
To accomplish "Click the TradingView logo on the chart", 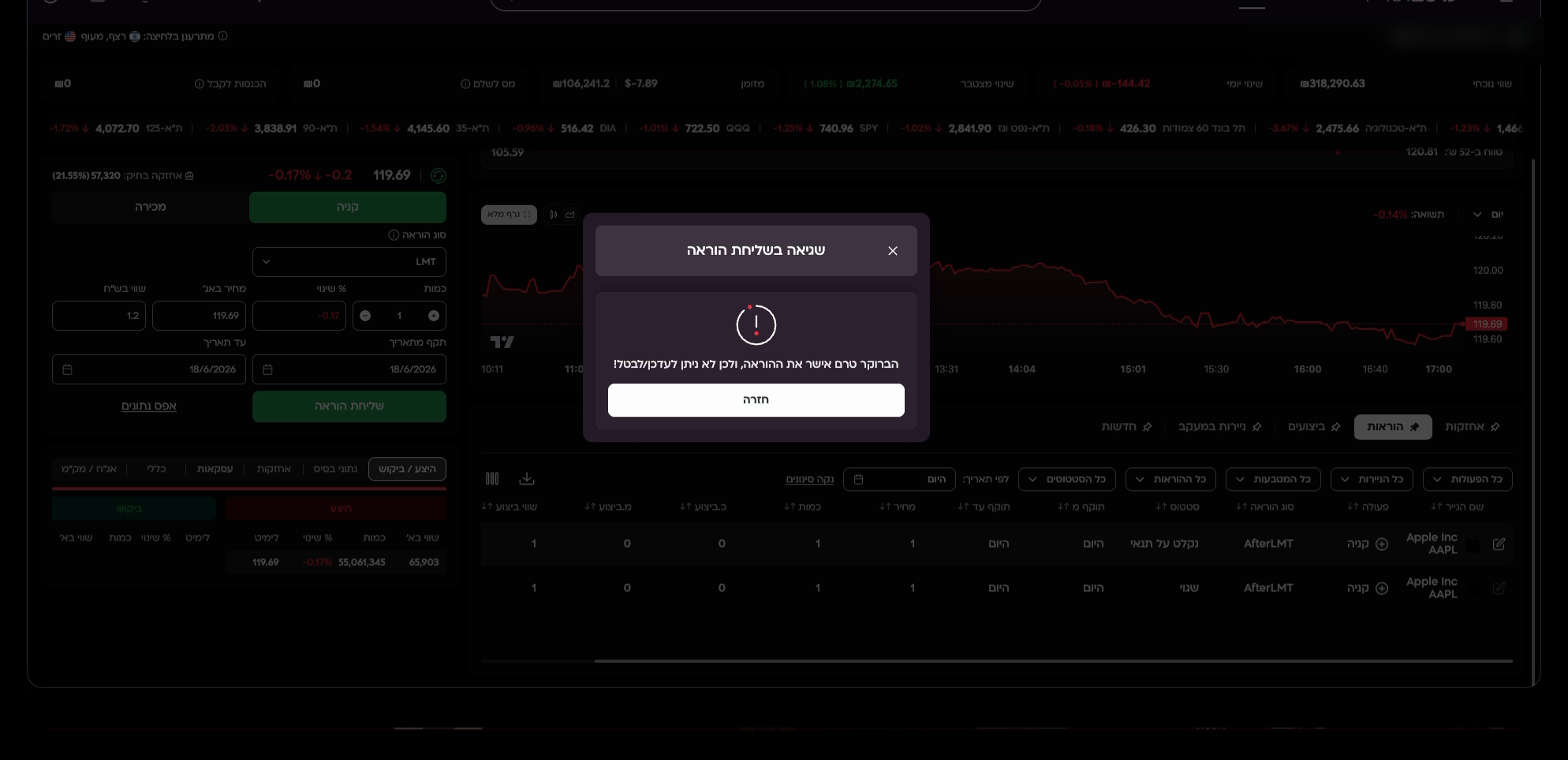I will 502,342.
